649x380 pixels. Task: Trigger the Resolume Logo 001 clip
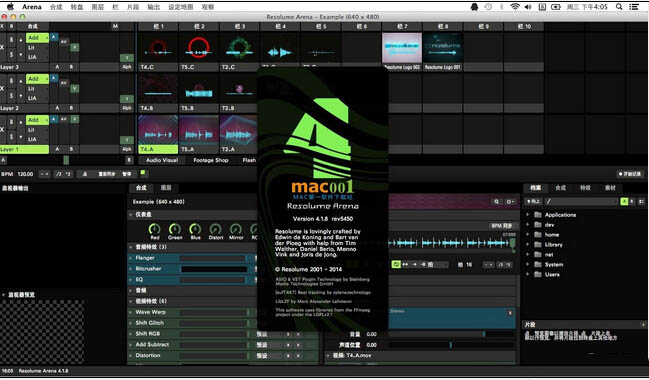click(442, 48)
